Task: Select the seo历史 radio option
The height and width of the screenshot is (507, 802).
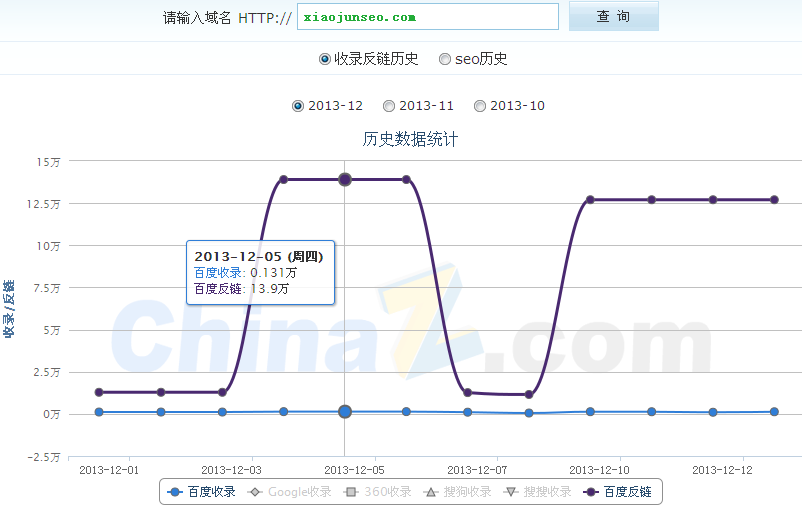Action: [x=444, y=59]
